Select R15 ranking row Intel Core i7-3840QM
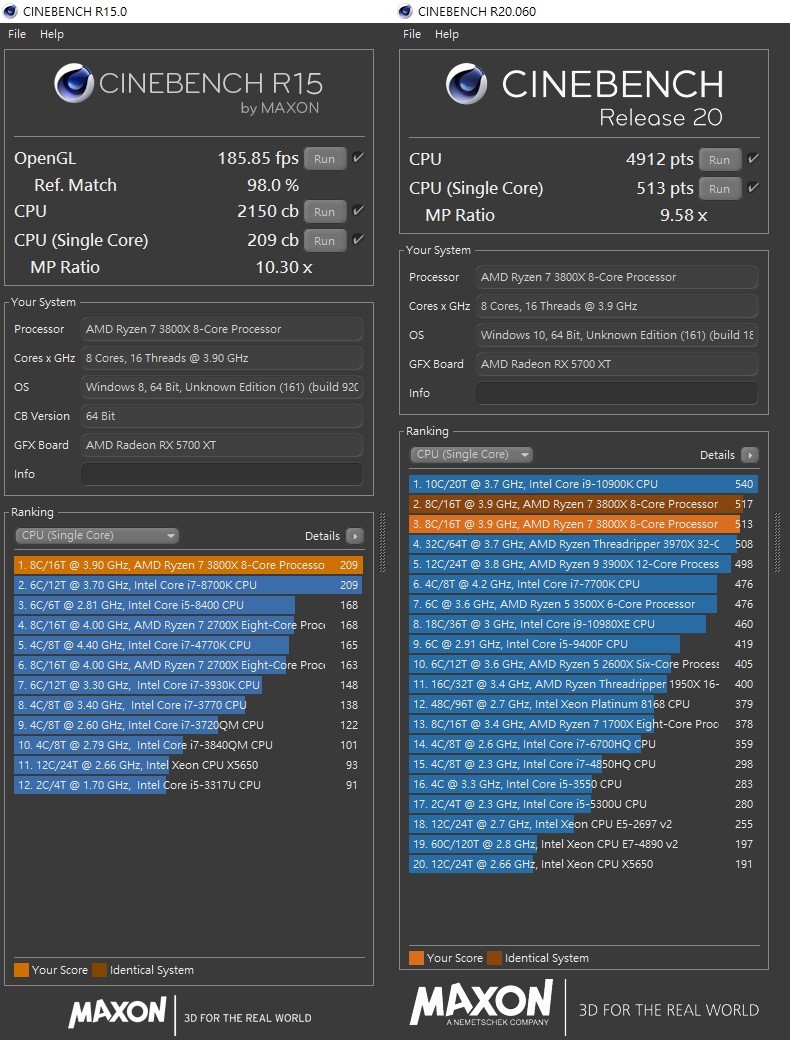 click(188, 745)
